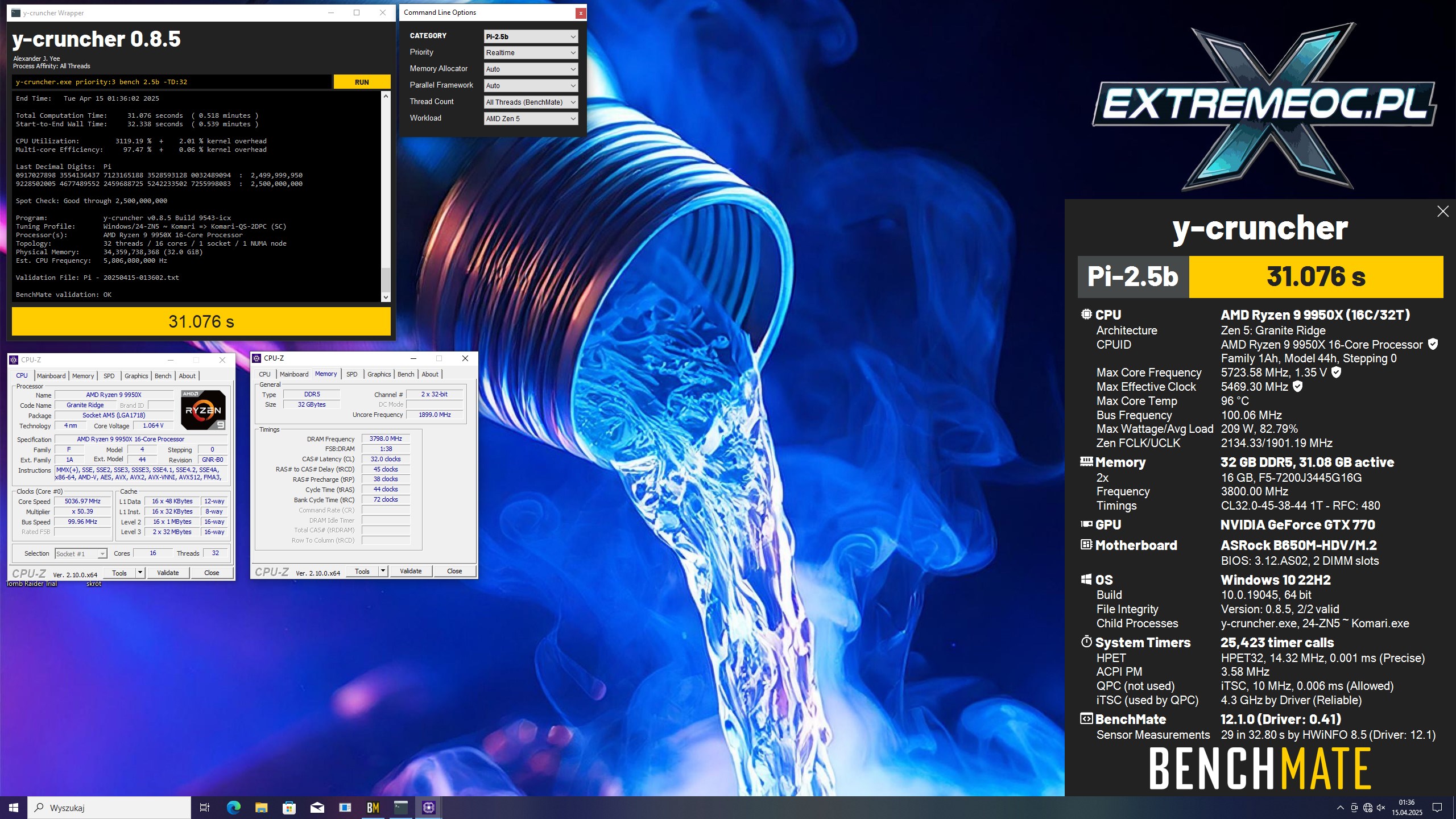The width and height of the screenshot is (1456, 819).
Task: Launch Microsoft Edge from the taskbar
Action: 233,807
